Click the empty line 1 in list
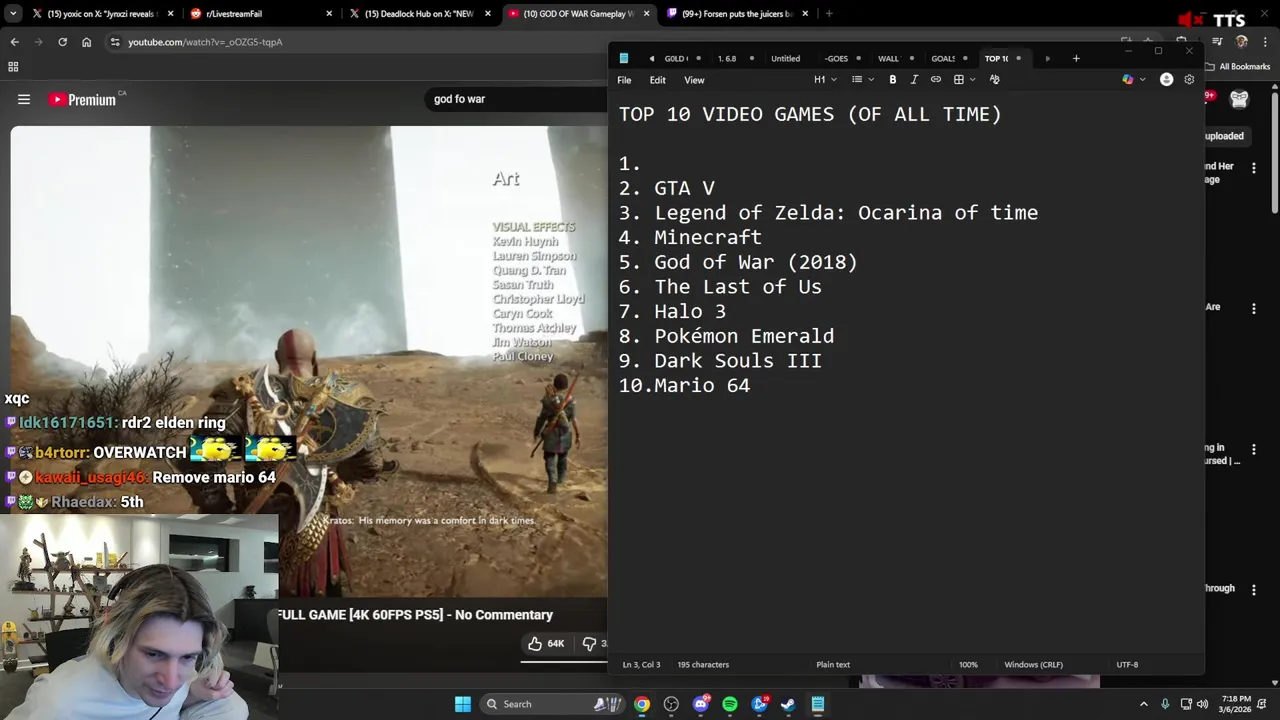The width and height of the screenshot is (1280, 720). [x=629, y=164]
